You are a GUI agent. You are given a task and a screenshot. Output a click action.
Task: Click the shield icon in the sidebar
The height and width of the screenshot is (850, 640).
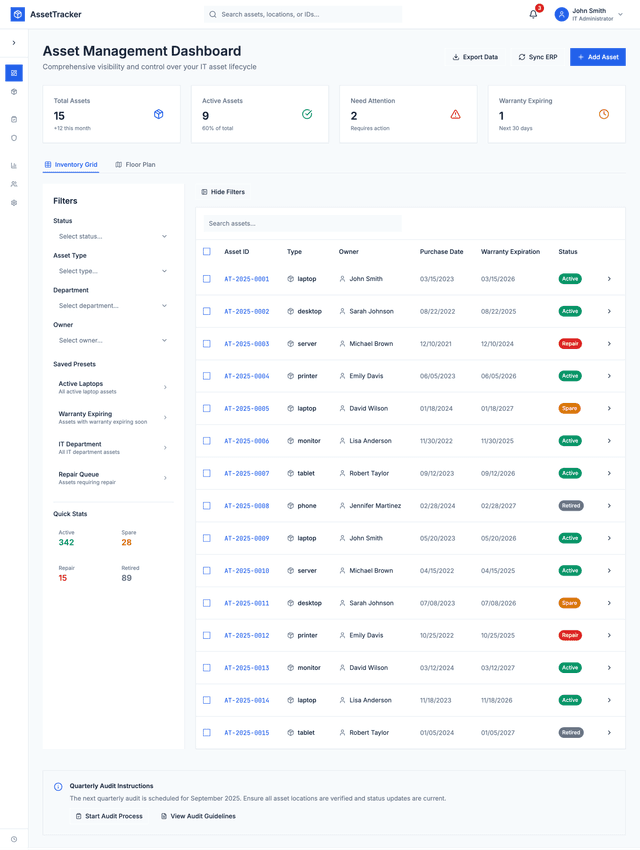(14, 138)
